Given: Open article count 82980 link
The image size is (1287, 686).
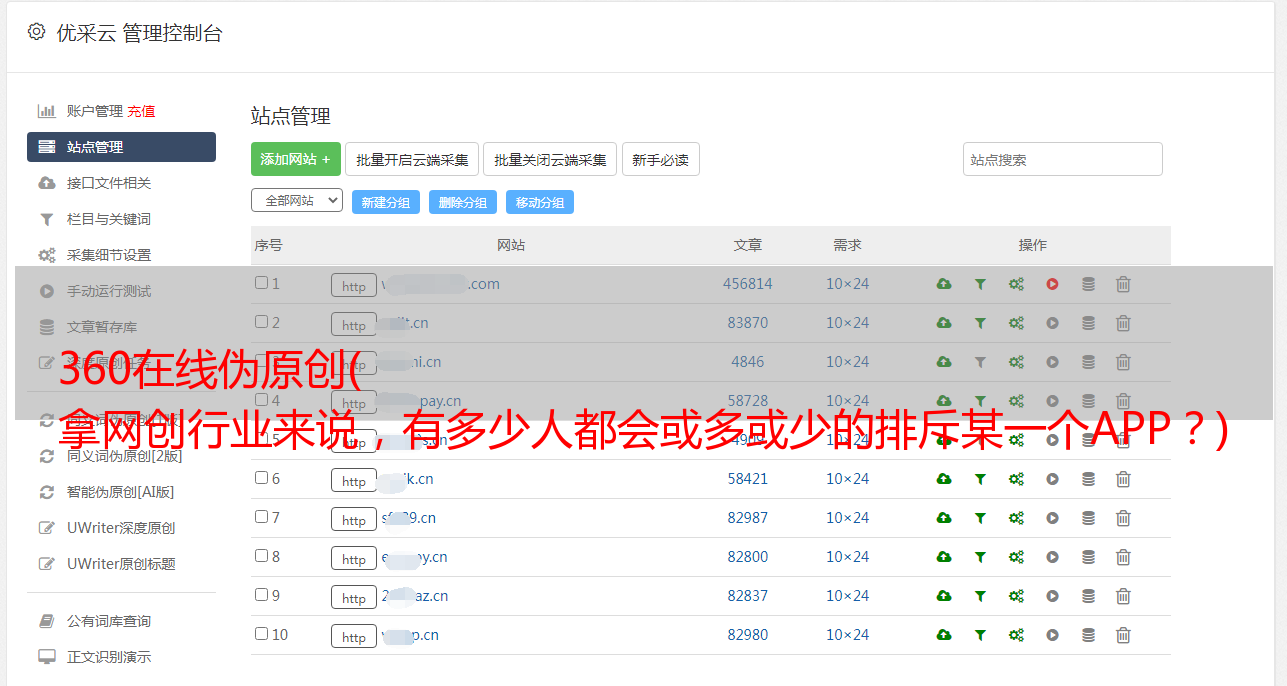Looking at the screenshot, I should tap(748, 635).
